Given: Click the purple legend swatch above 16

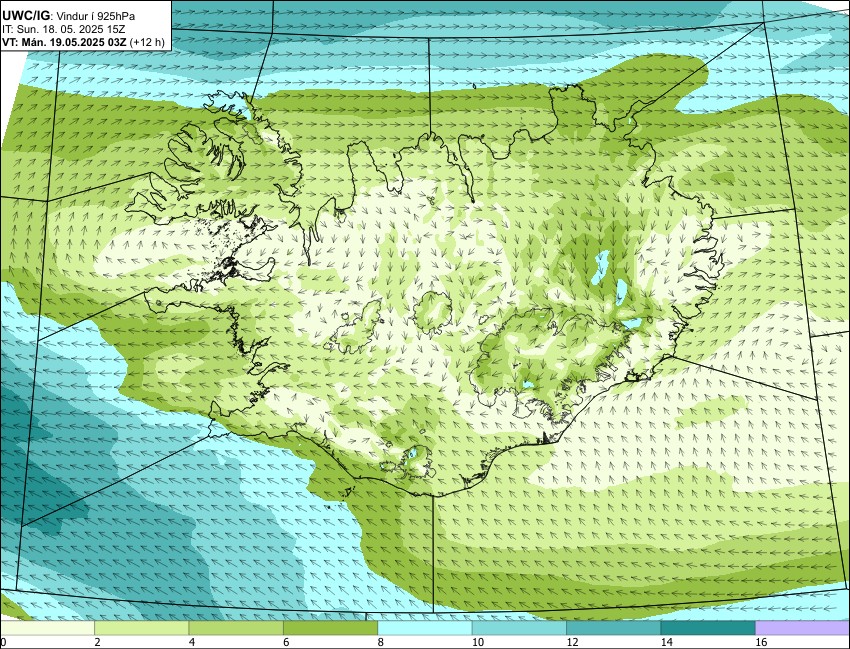Looking at the screenshot, I should click(x=802, y=628).
